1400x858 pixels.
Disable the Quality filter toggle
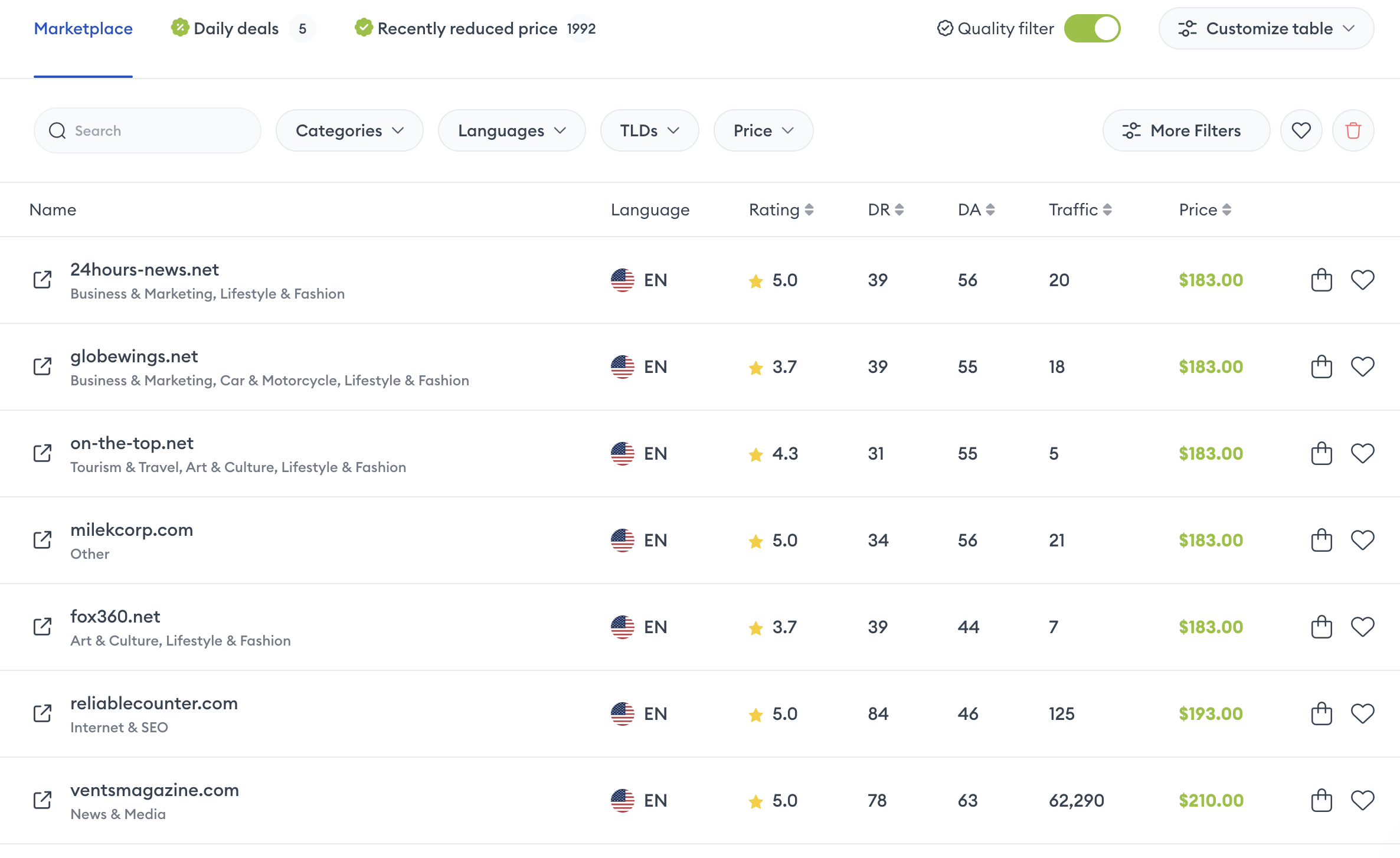pos(1092,28)
